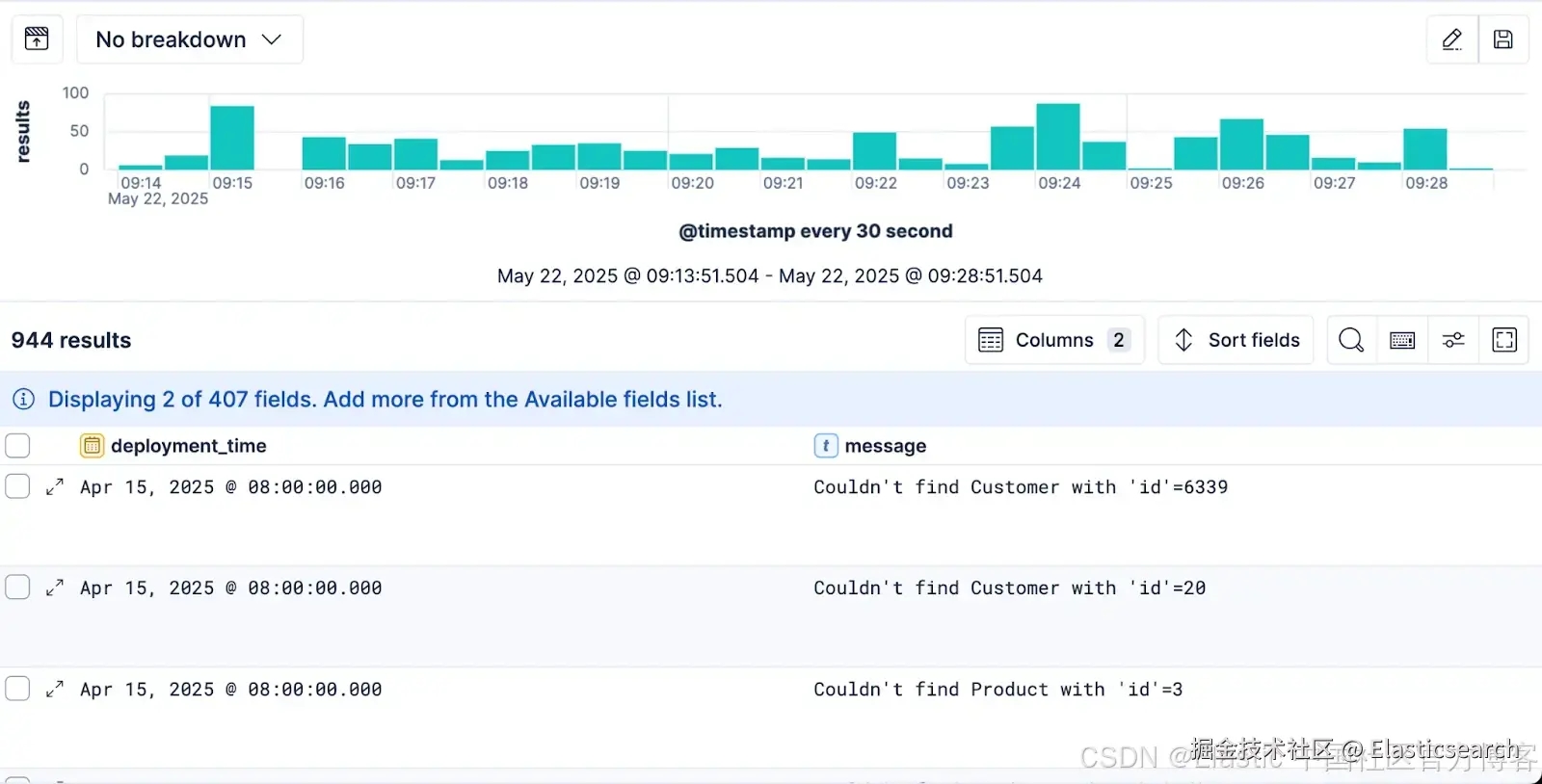Open the pencil edit visualization icon
1542x784 pixels.
1452,39
